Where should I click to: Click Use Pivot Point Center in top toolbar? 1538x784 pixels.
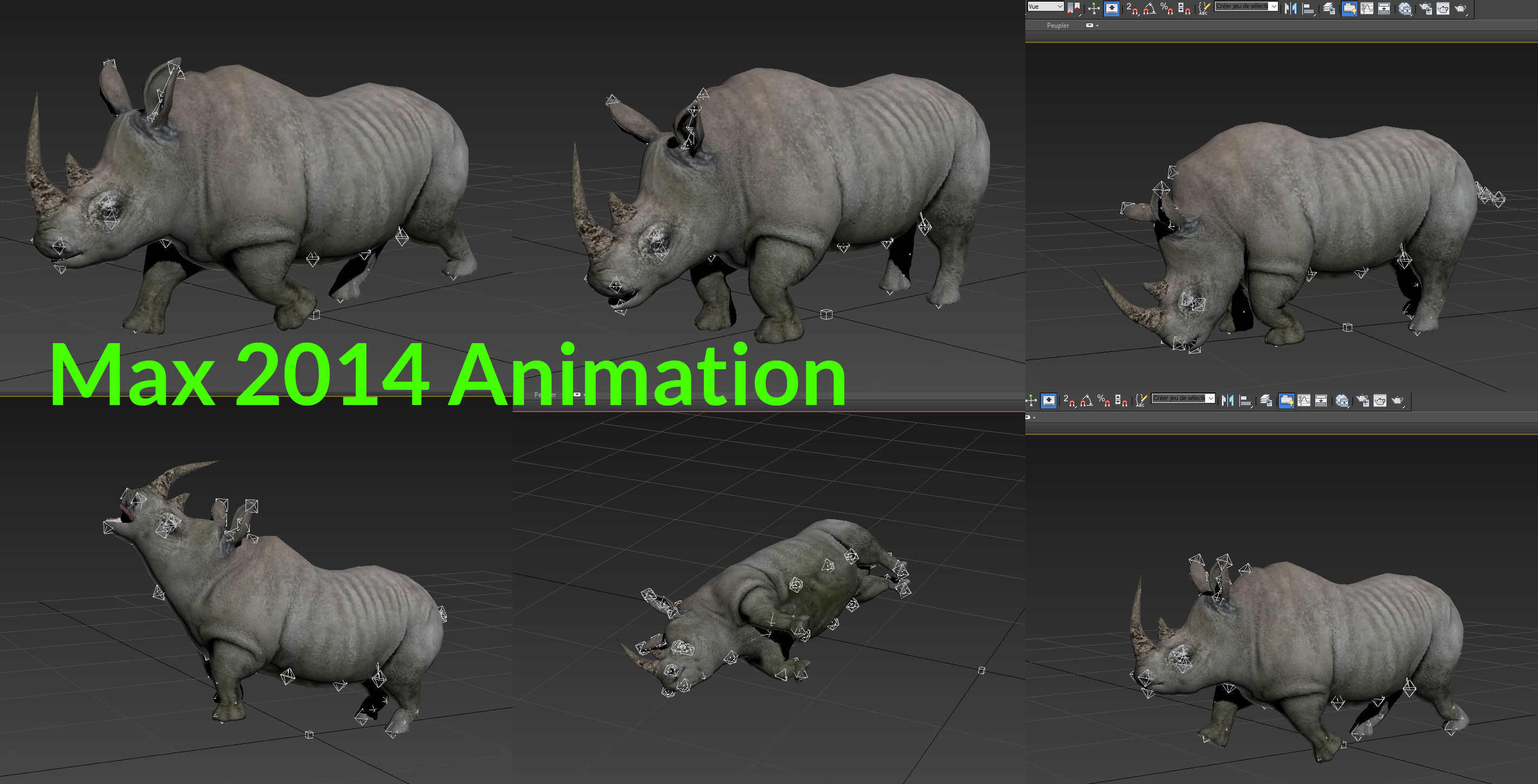1074,8
